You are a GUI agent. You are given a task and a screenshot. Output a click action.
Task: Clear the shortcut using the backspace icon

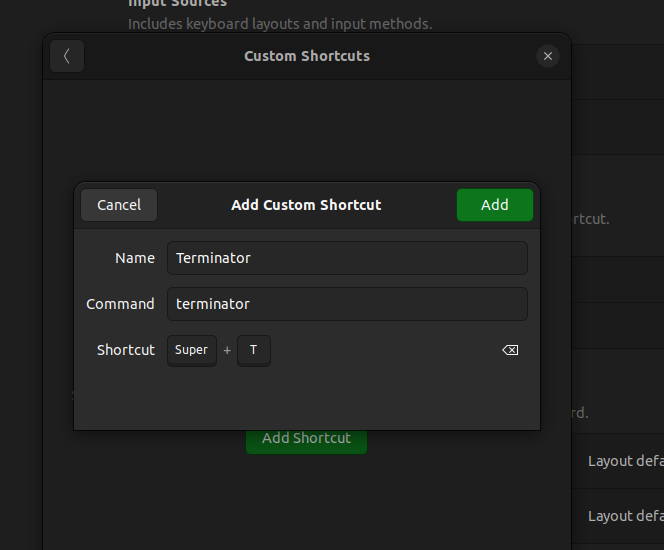click(x=509, y=350)
